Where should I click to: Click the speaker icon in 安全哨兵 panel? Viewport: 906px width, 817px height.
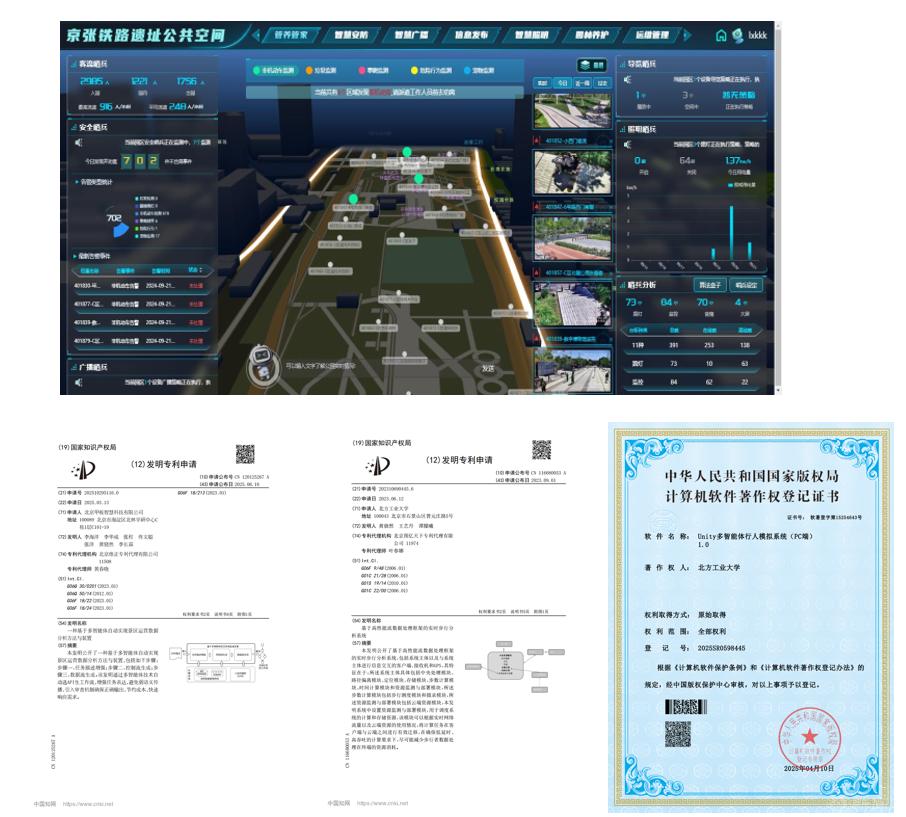tap(78, 143)
